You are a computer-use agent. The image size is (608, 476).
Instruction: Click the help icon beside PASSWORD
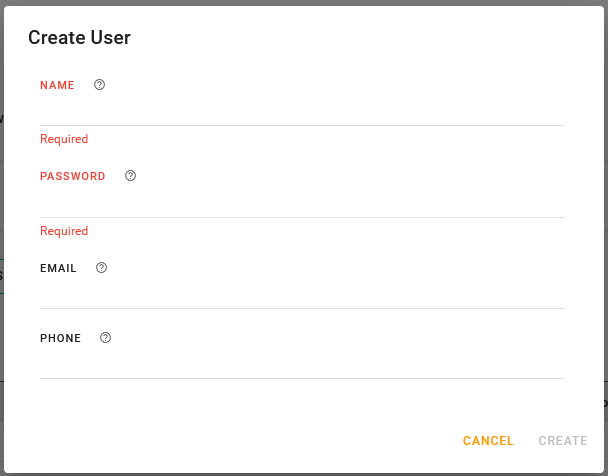[130, 176]
